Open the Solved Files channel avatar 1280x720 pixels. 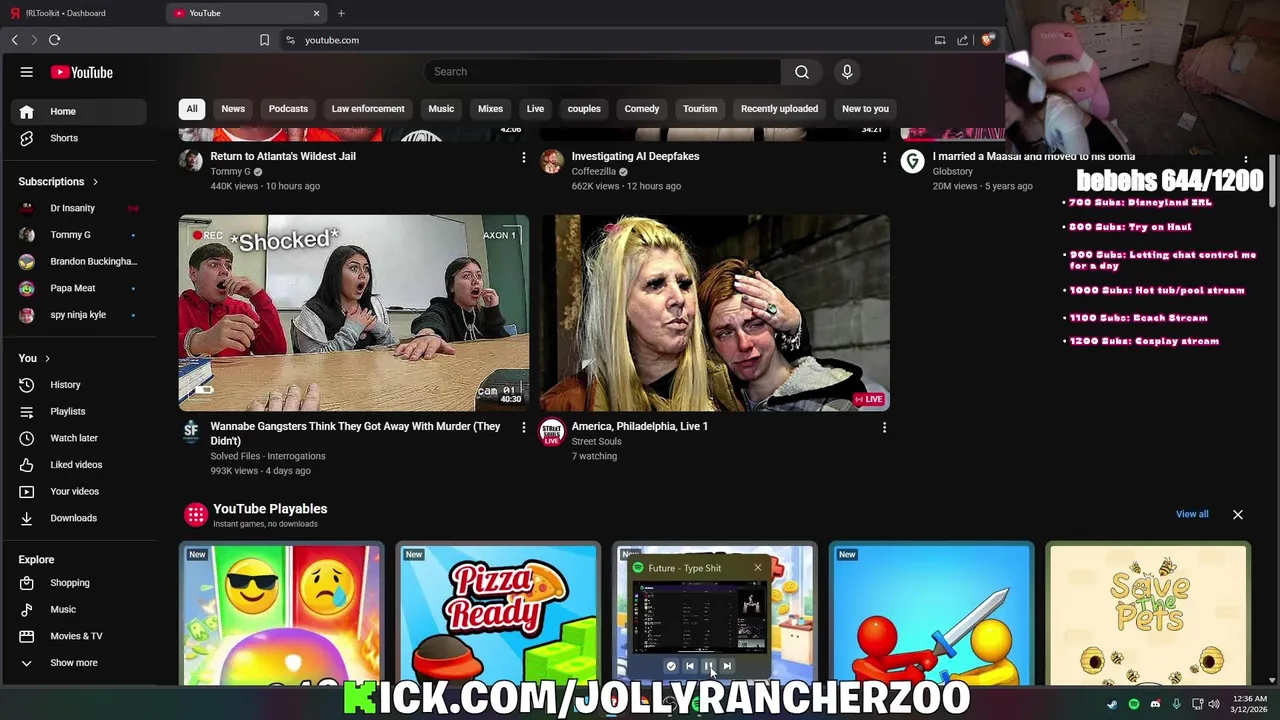(191, 431)
